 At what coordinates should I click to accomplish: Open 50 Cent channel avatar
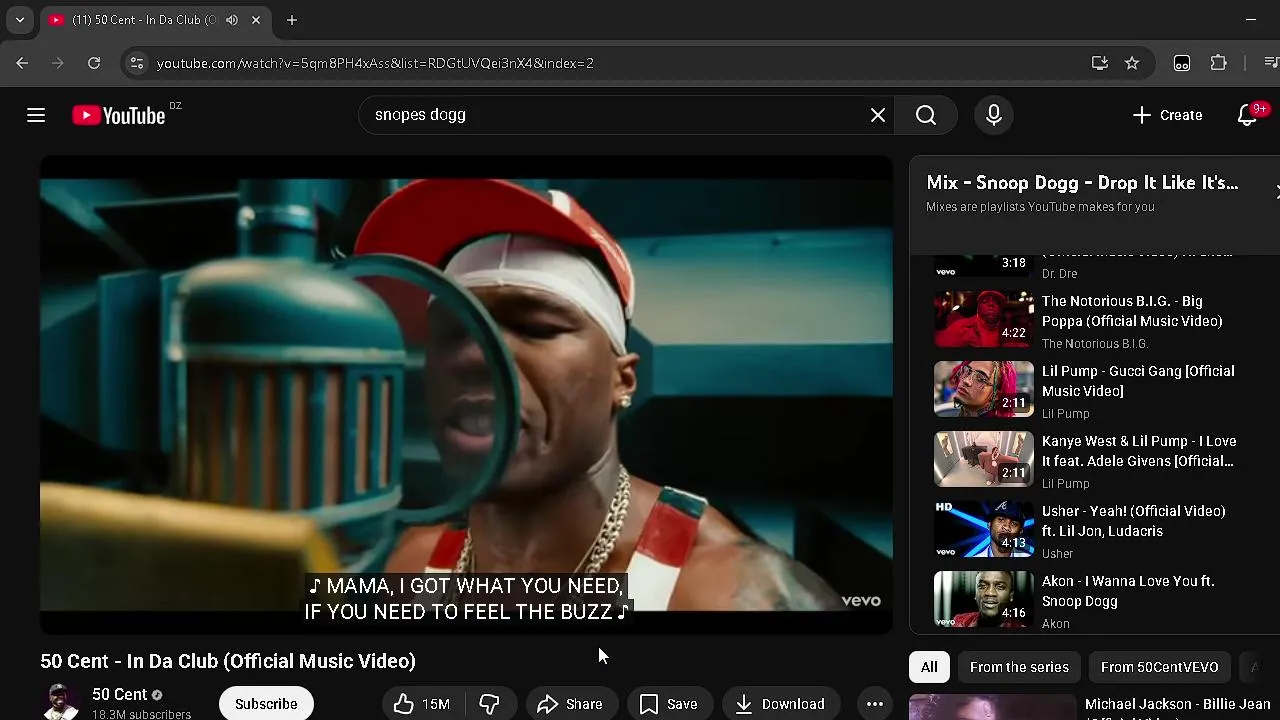[60, 702]
